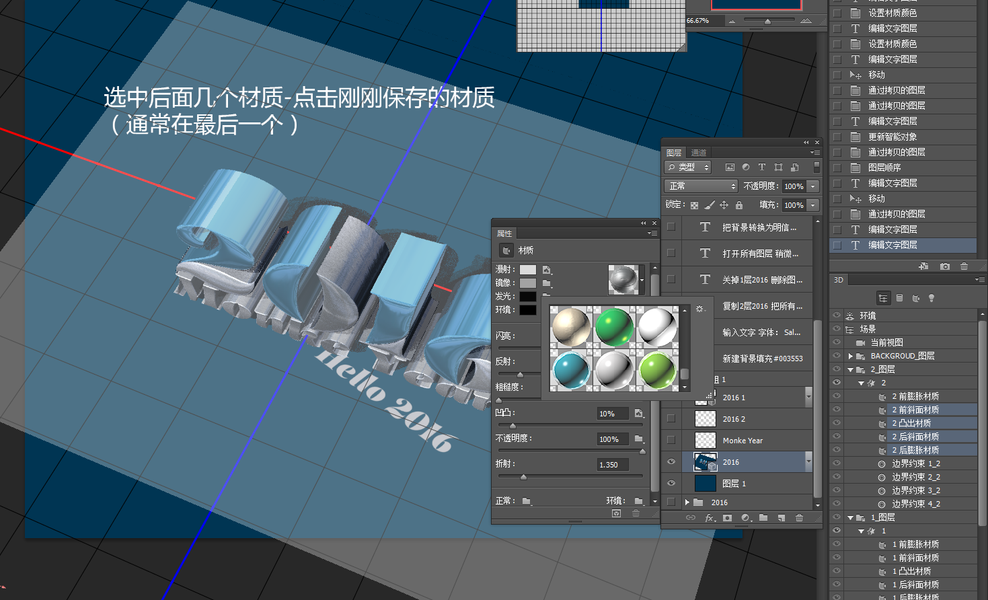988x600 pixels.
Task: Expand the 2016 layer group
Action: (x=687, y=502)
